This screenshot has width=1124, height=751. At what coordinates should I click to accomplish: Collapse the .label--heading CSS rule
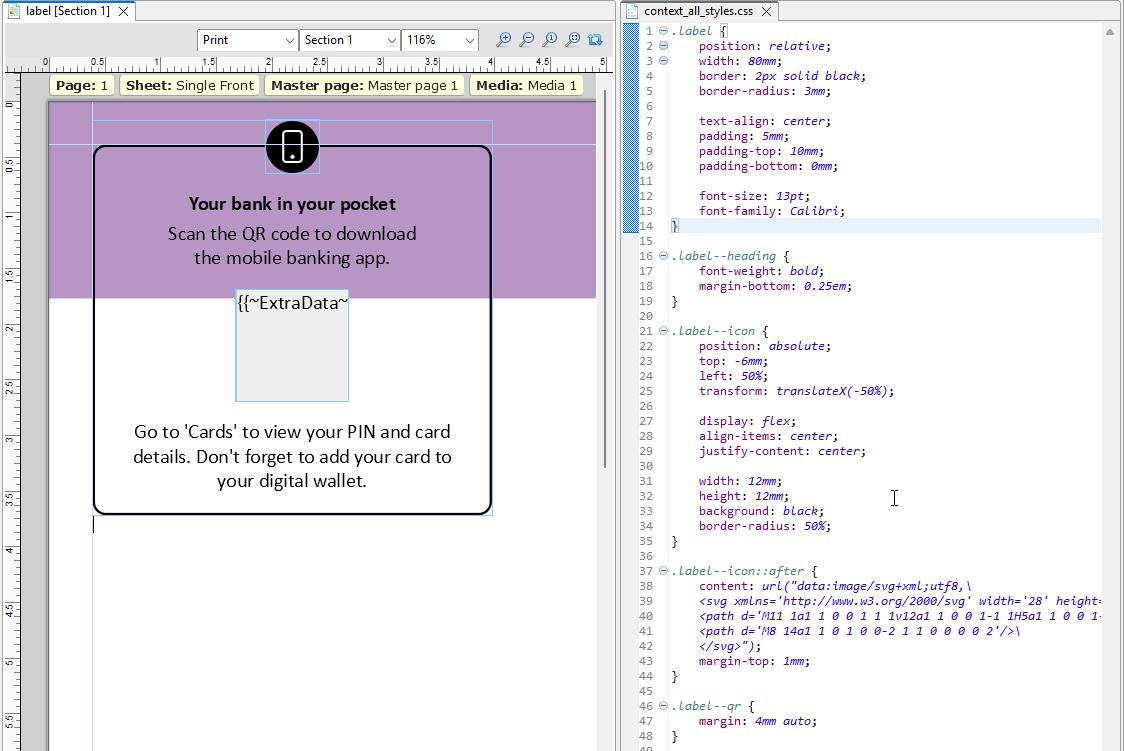coord(663,256)
